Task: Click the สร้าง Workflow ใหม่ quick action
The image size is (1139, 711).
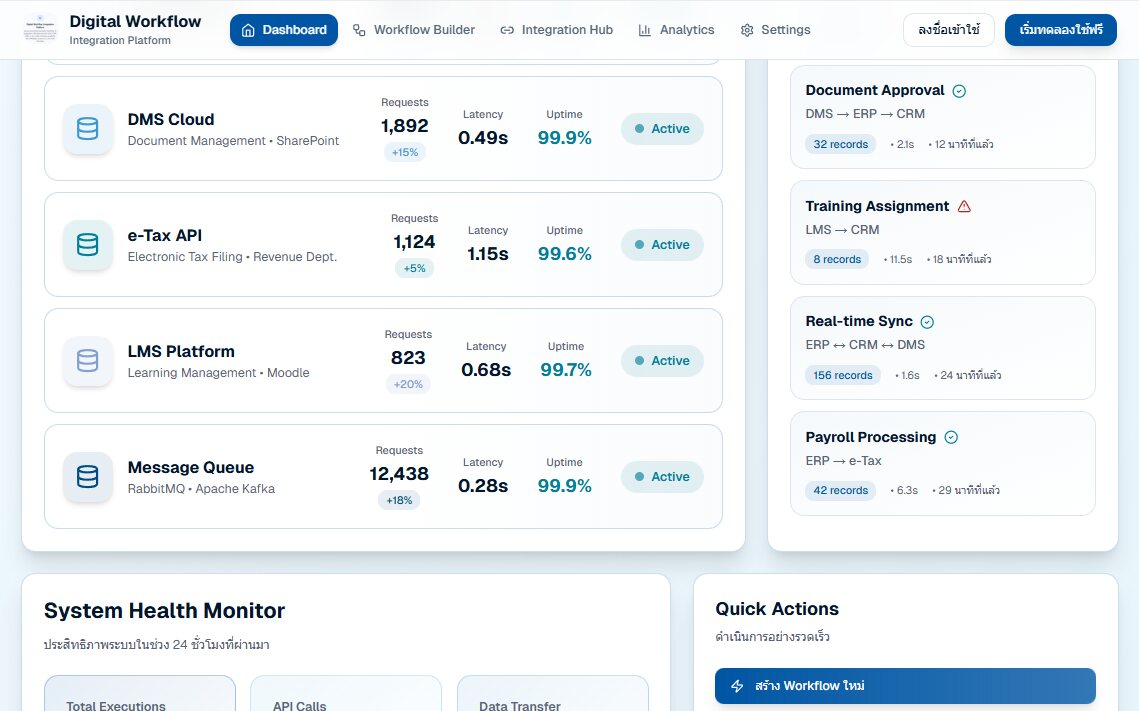Action: [905, 686]
